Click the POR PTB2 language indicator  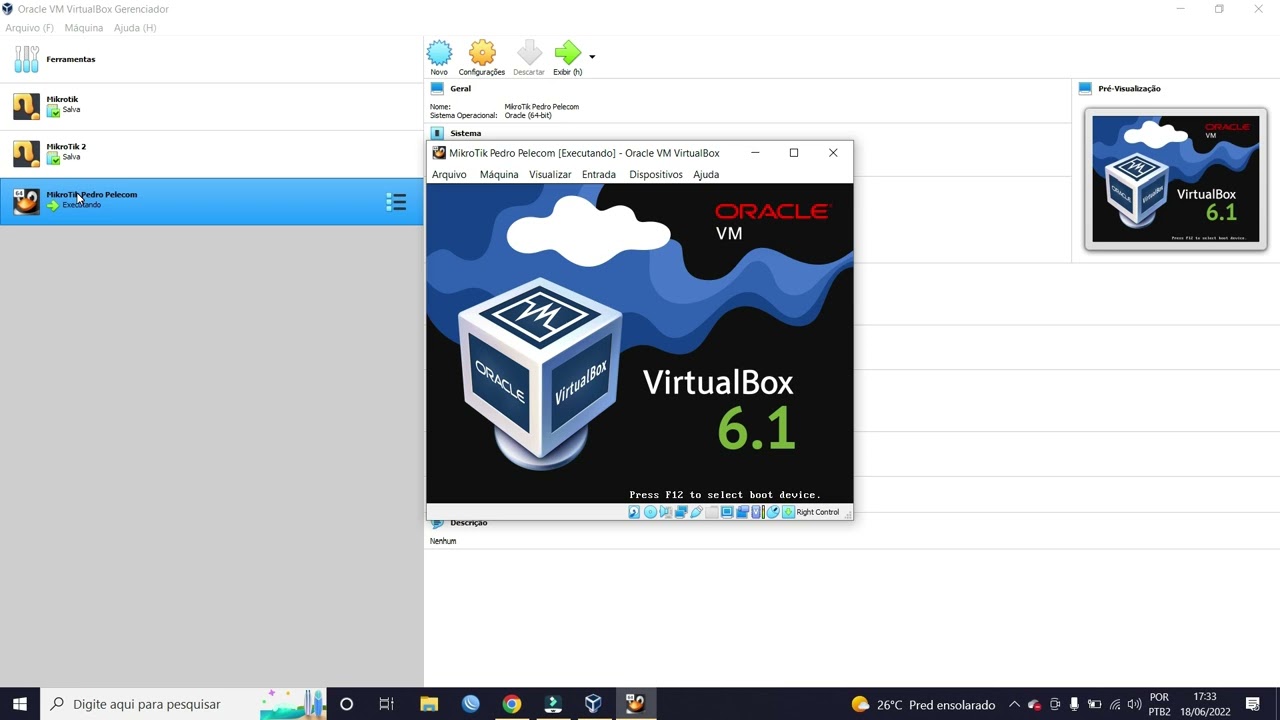pos(1159,704)
